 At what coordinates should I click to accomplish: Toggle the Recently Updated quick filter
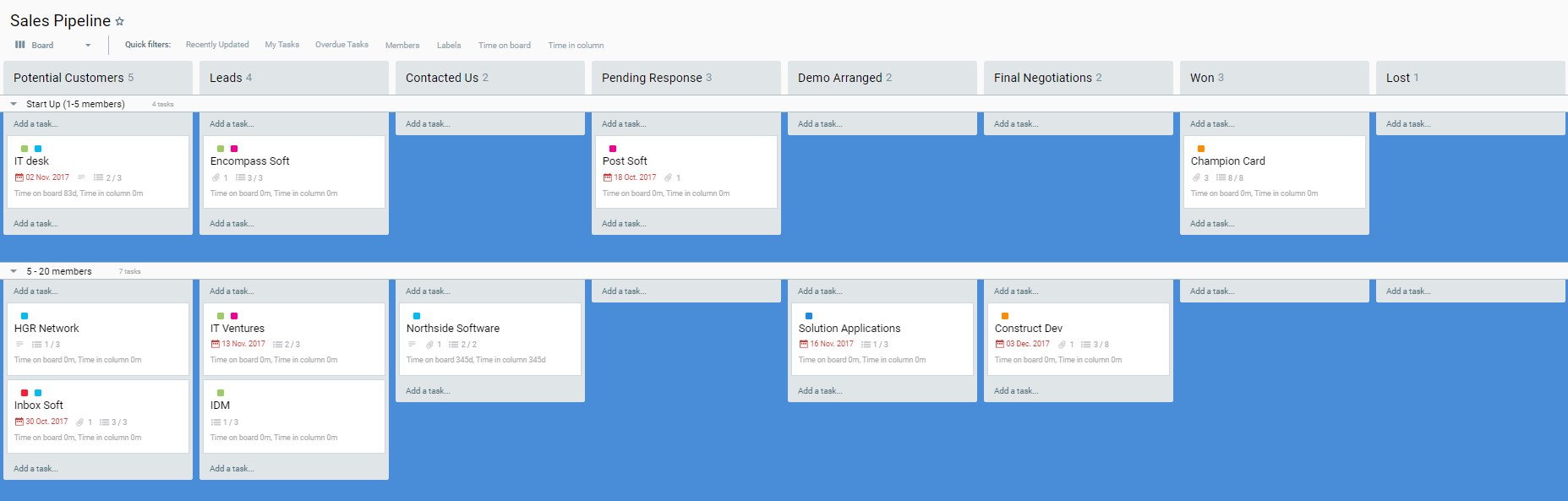tap(217, 45)
